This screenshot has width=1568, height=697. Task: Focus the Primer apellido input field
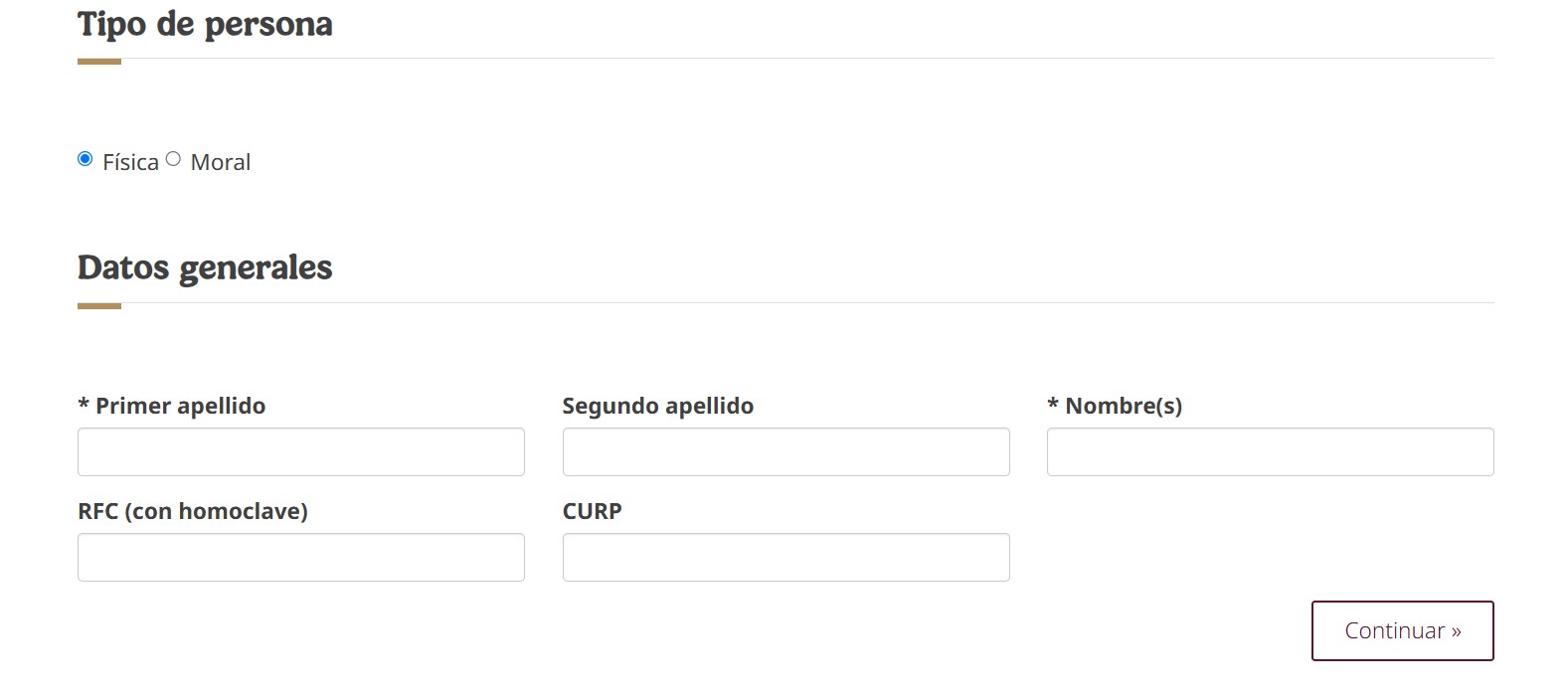point(300,452)
